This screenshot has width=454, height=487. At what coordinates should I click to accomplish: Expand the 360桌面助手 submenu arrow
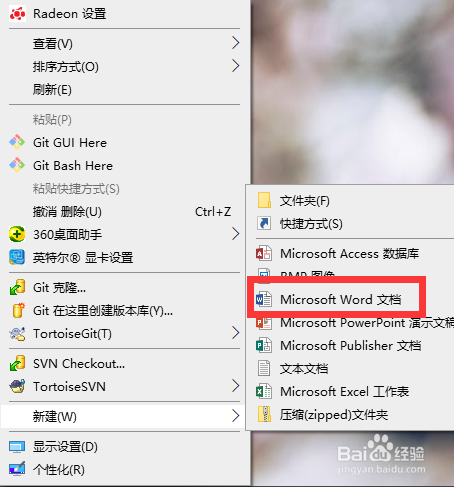pyautogui.click(x=236, y=234)
